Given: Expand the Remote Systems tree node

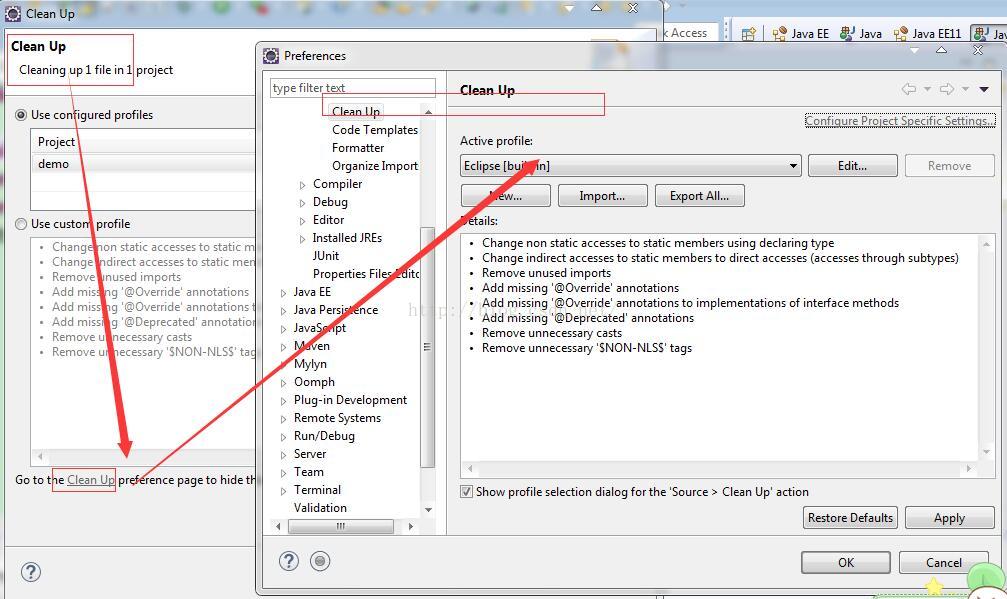Looking at the screenshot, I should [x=283, y=419].
